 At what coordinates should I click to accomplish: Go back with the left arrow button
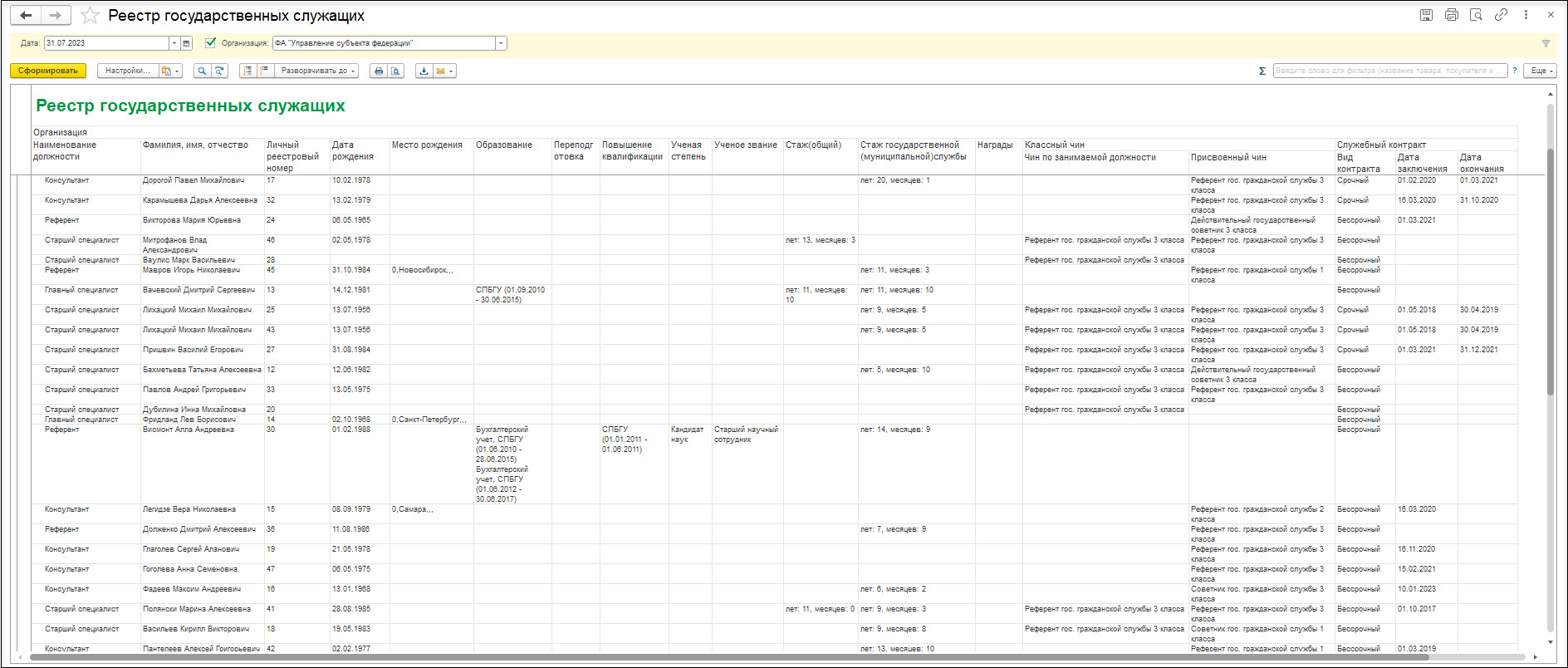pos(26,15)
